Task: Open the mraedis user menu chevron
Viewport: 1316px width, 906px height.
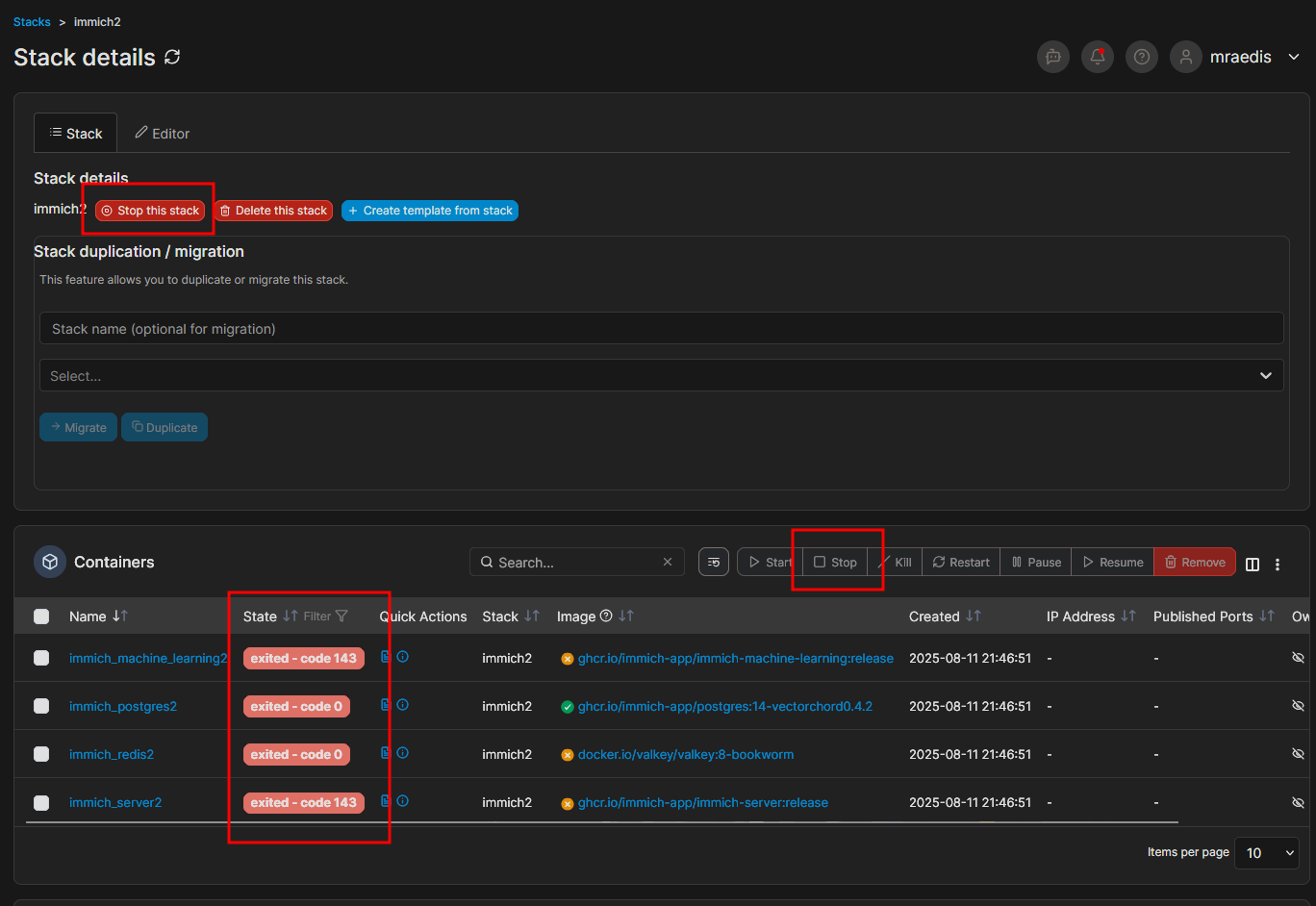Action: (1294, 57)
